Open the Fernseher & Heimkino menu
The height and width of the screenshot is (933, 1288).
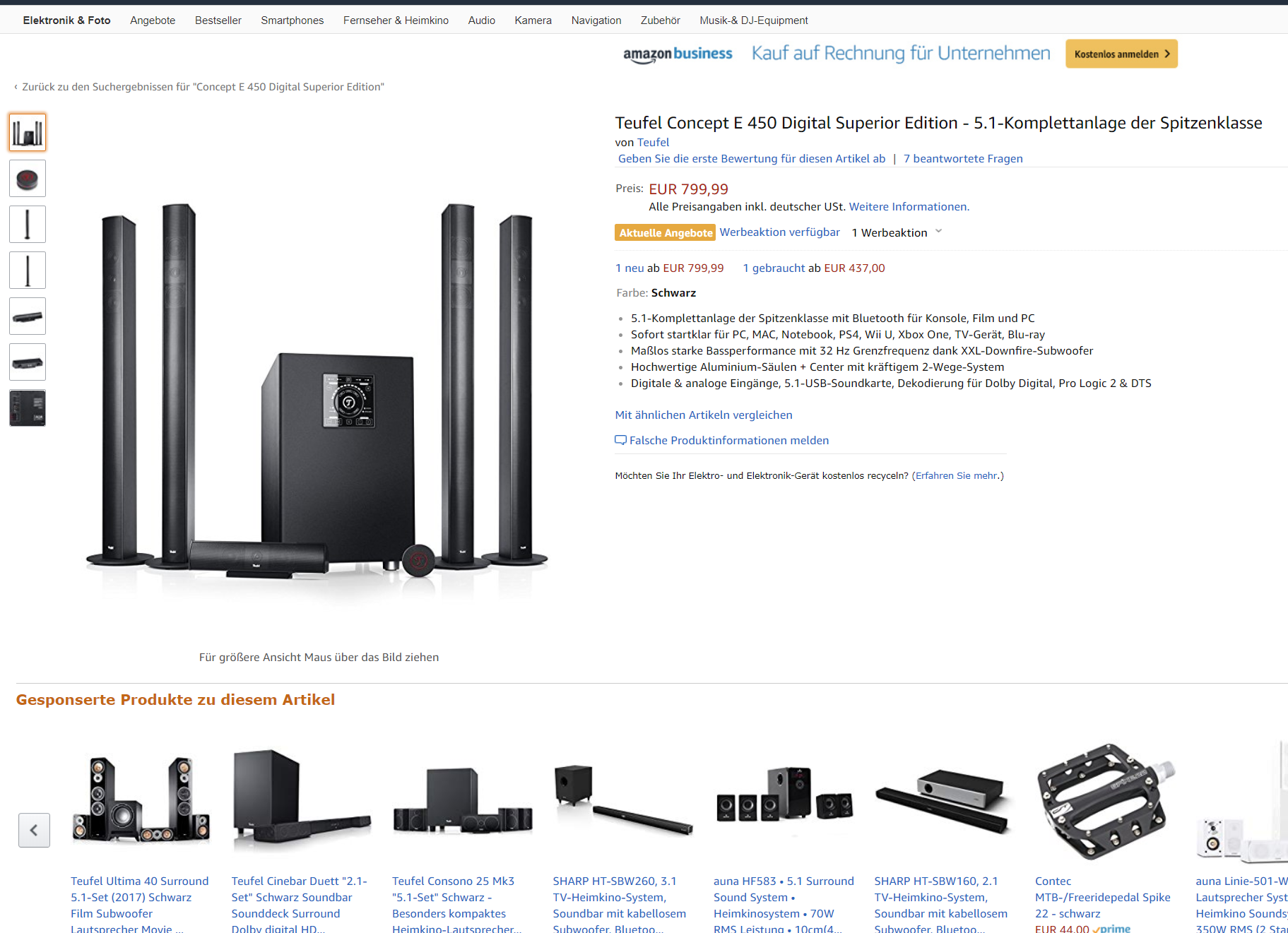pos(396,20)
